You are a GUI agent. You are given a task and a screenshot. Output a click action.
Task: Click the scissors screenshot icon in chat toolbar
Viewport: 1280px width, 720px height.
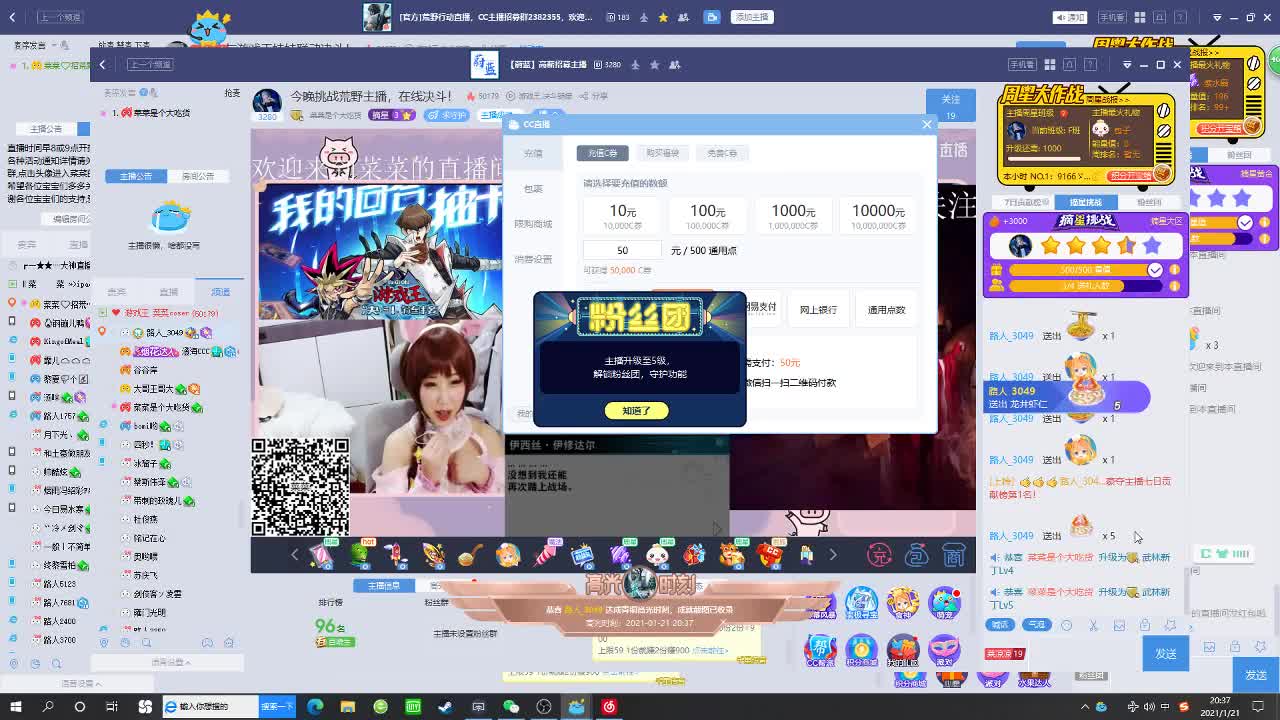click(1093, 625)
